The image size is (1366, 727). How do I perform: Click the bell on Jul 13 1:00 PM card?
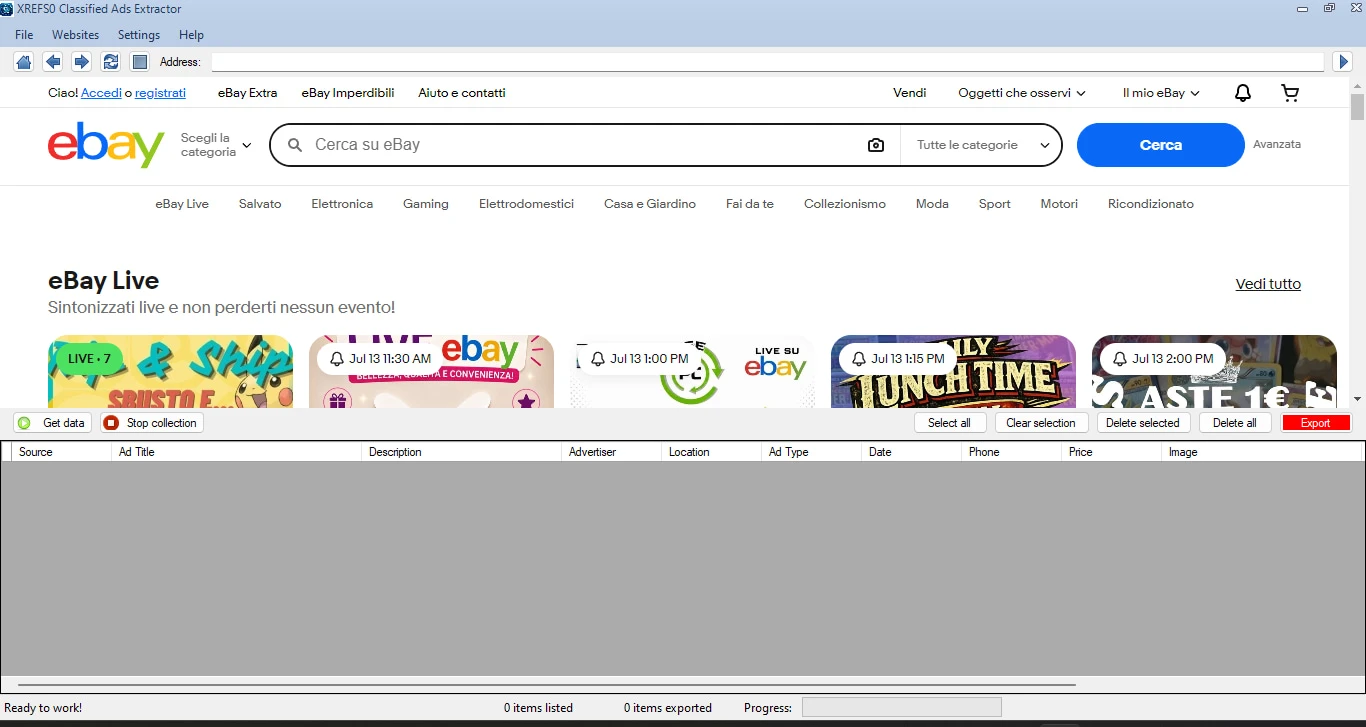597,359
